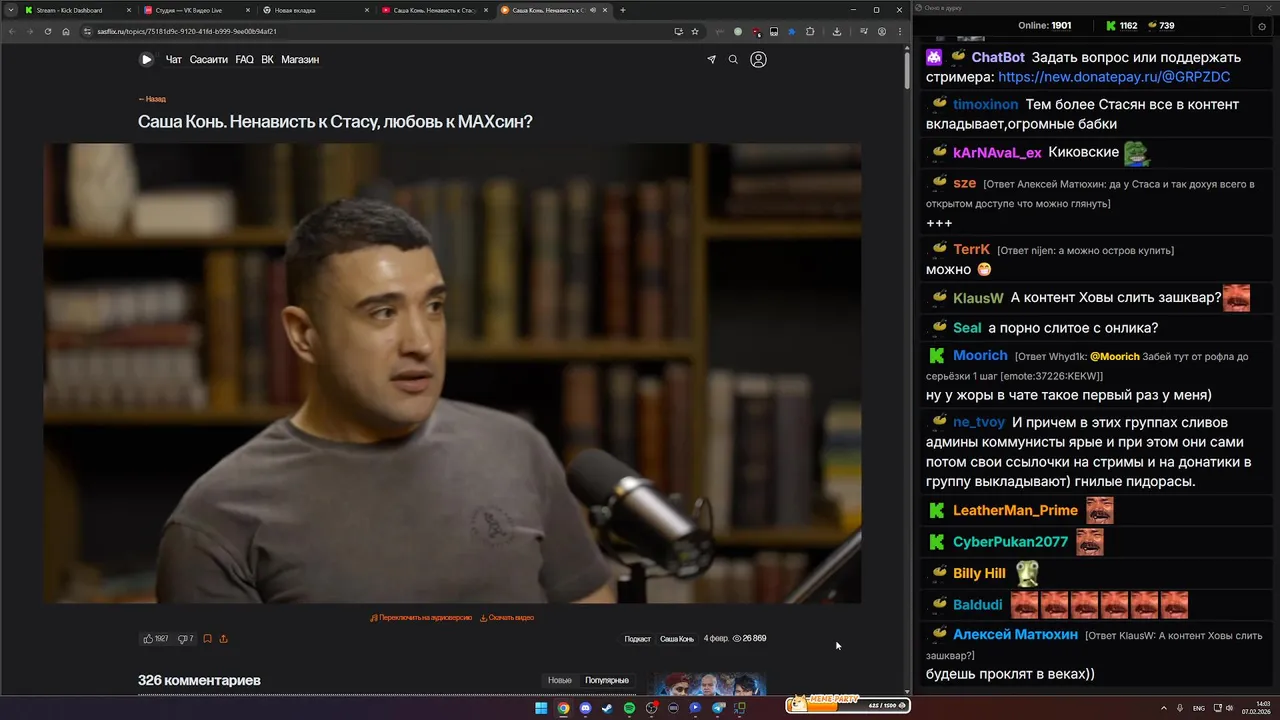The width and height of the screenshot is (1280, 720).
Task: Open the ВК link in header
Action: 267,60
